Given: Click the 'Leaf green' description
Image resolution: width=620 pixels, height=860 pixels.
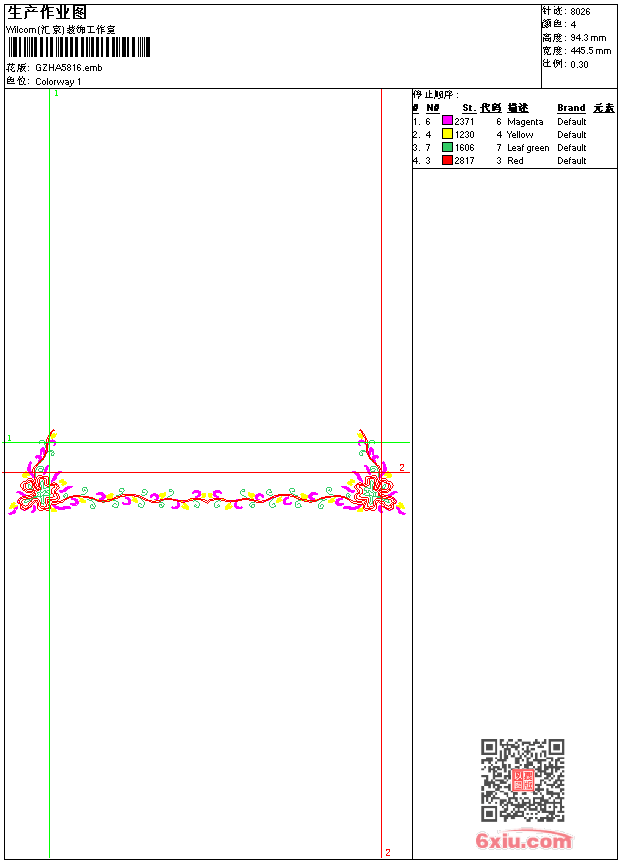Looking at the screenshot, I should tap(528, 148).
